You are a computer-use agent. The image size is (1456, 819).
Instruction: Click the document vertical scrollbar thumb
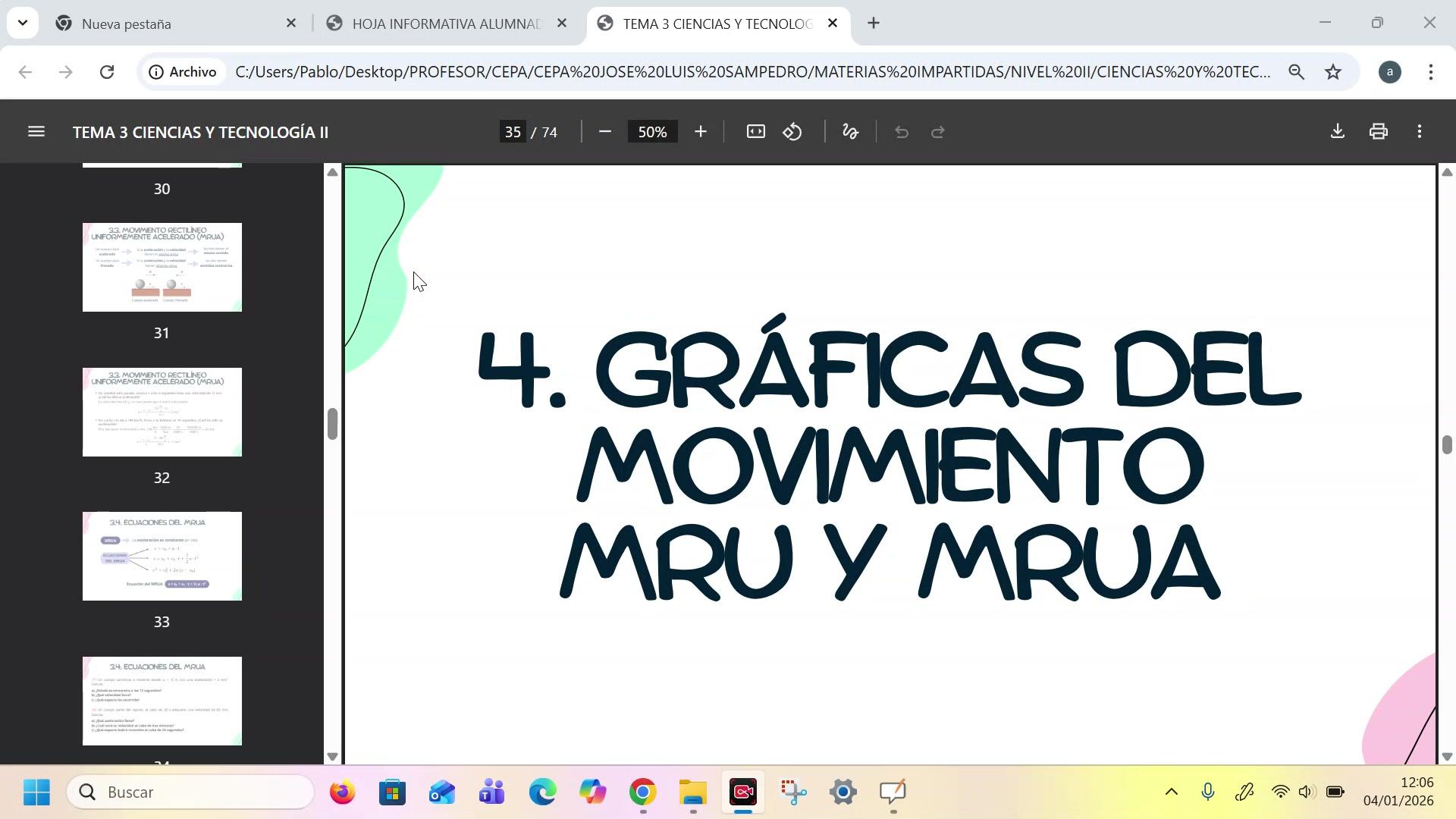pos(1446,445)
